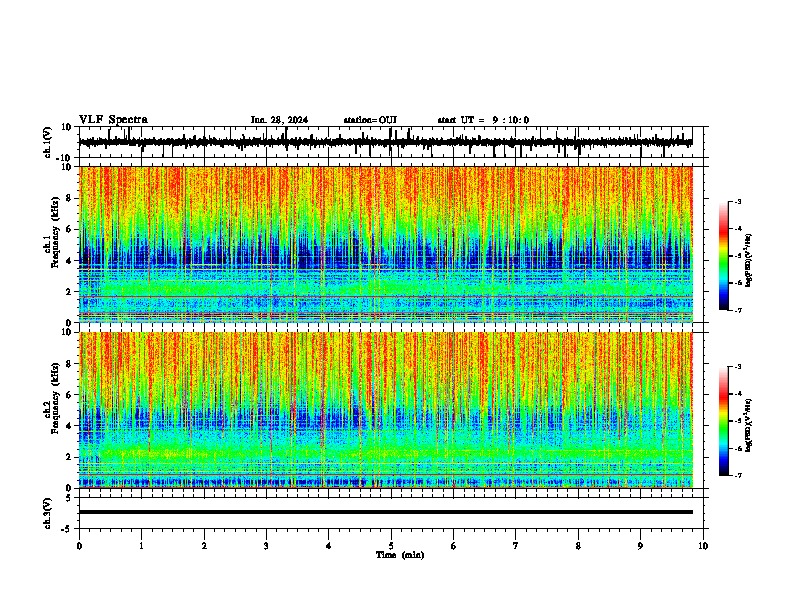Image resolution: width=792 pixels, height=612 pixels.
Task: Click the Time (min) axis label
Action: [x=400, y=555]
